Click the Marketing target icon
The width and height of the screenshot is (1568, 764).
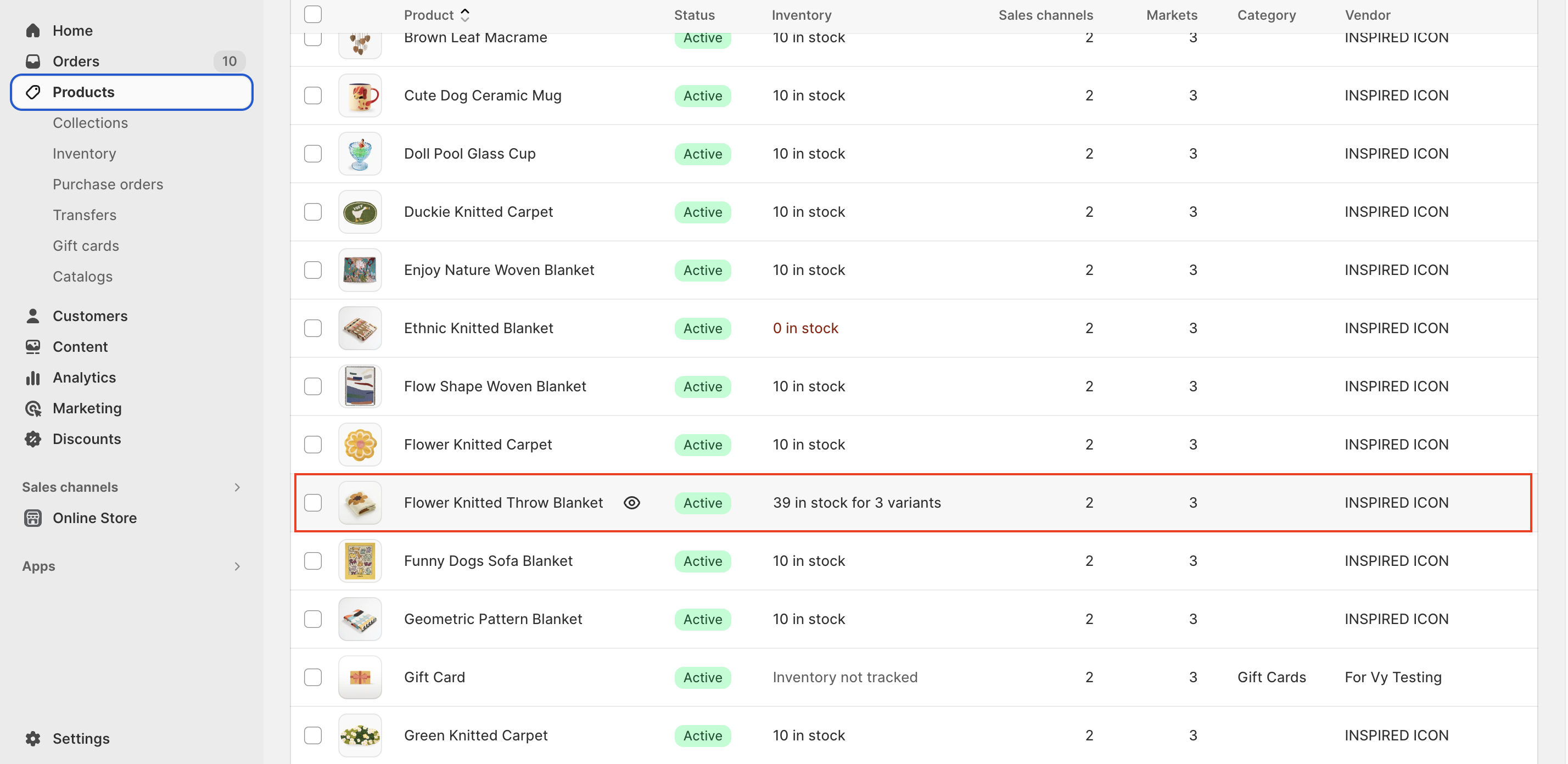(33, 408)
